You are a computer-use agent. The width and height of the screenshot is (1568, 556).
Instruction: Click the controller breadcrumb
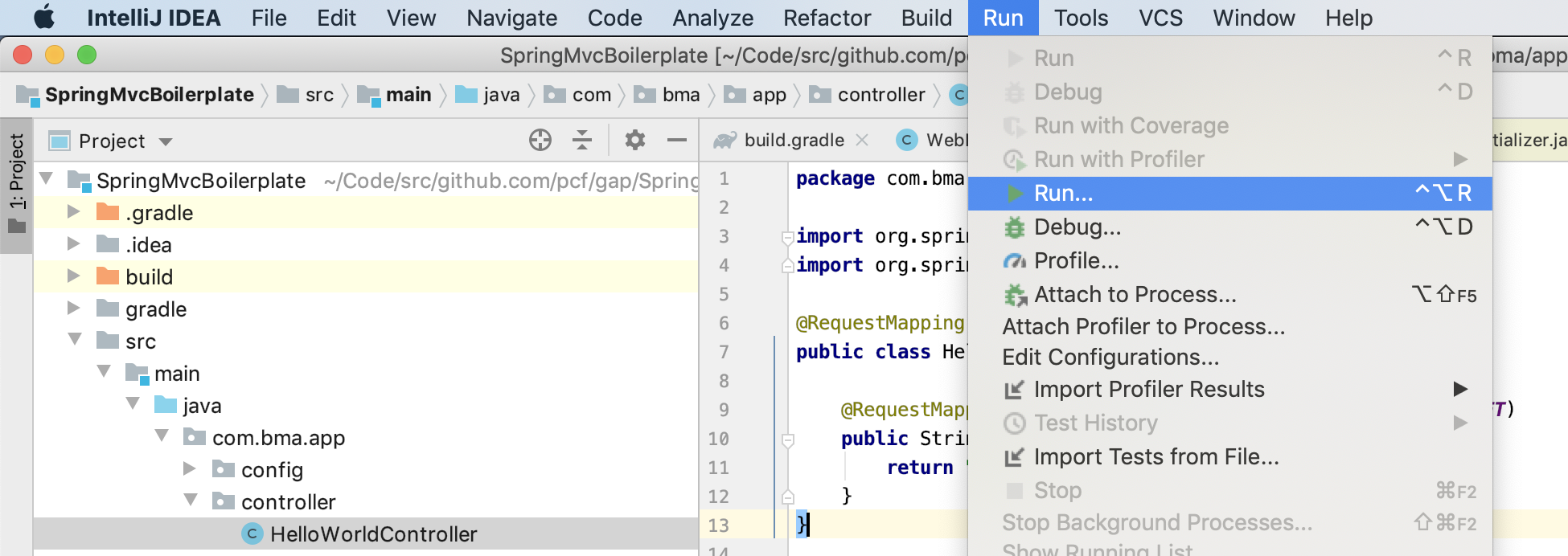click(868, 95)
